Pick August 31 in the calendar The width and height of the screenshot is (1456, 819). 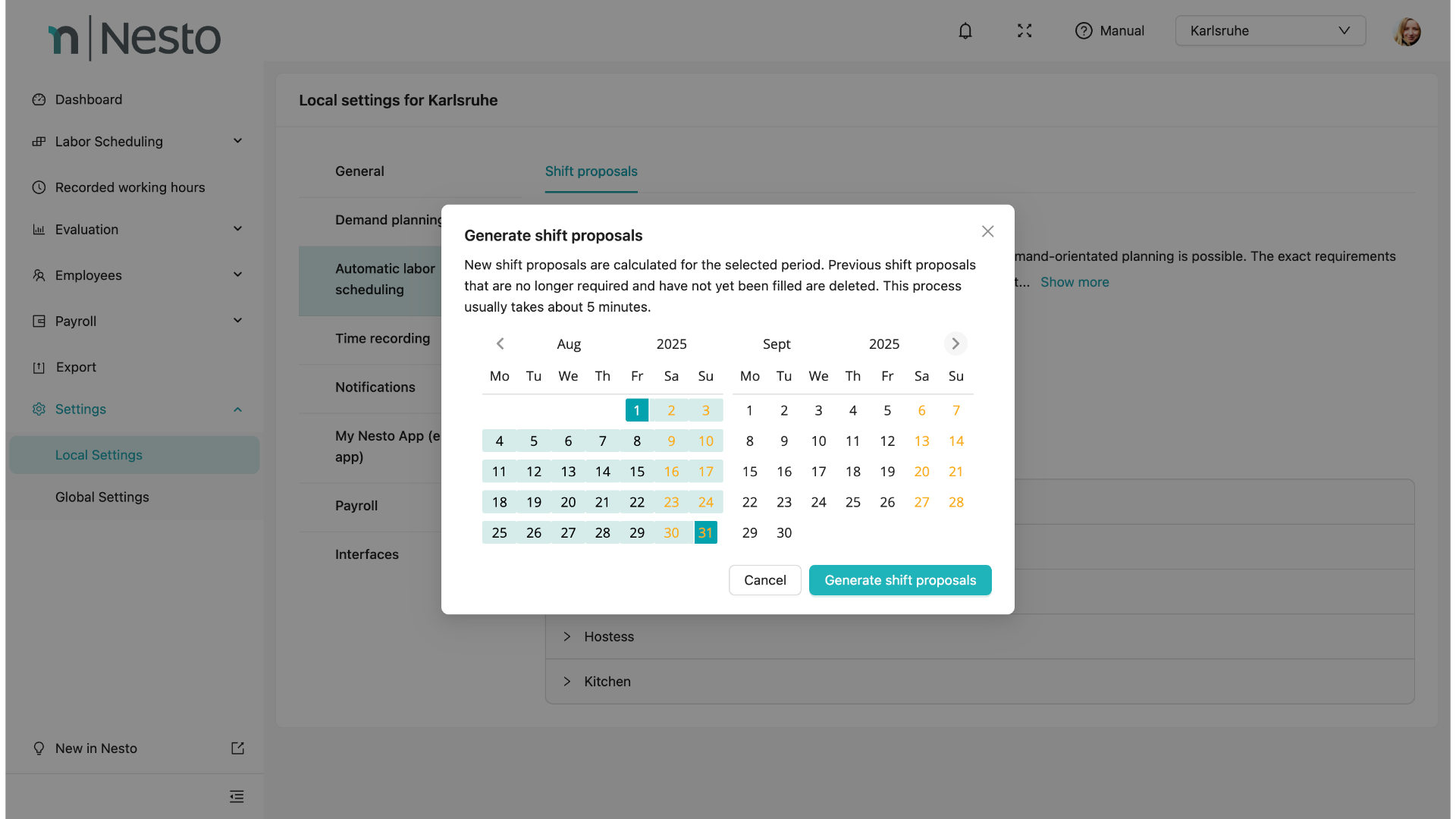705,533
